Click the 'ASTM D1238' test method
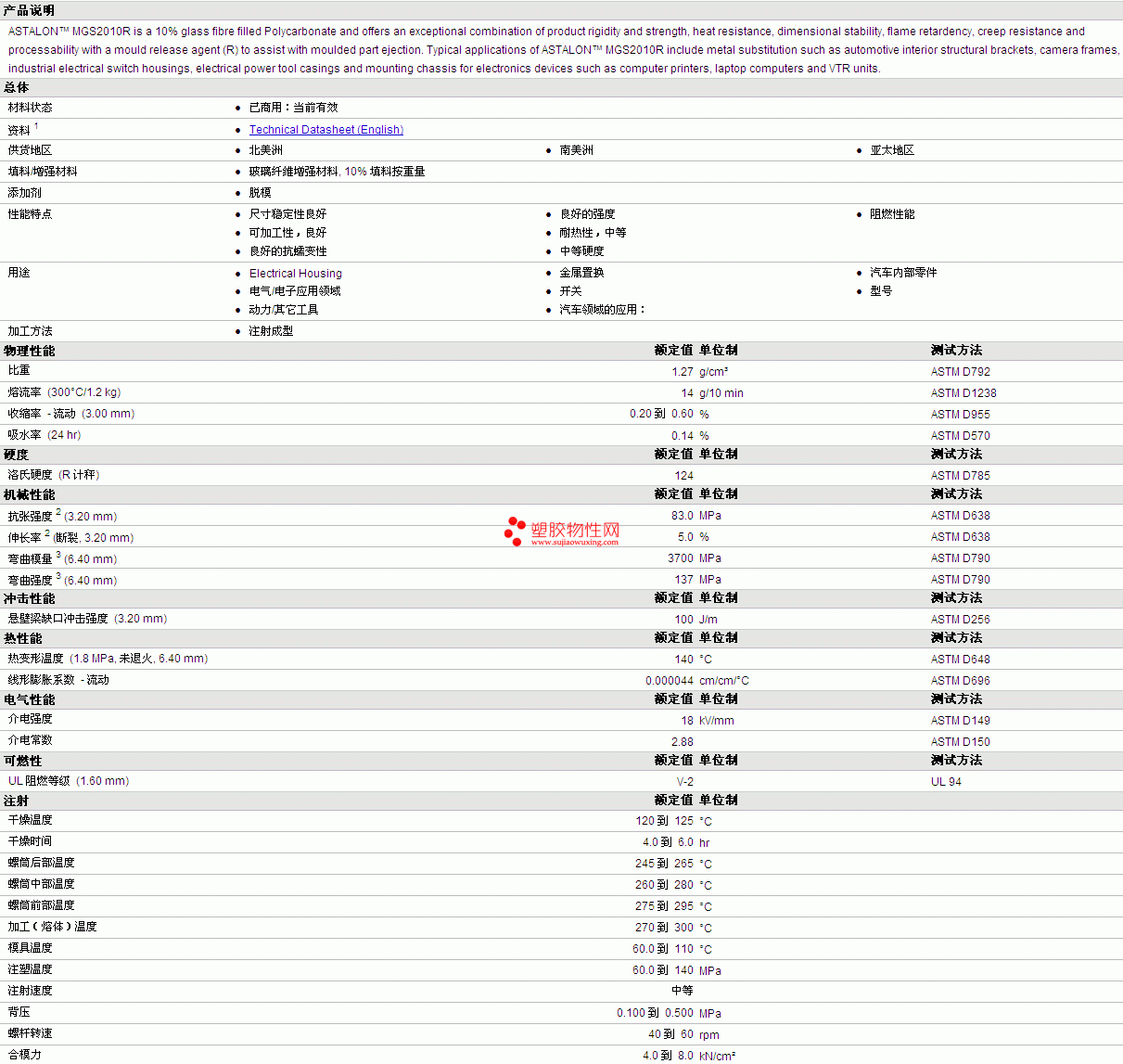The width and height of the screenshot is (1123, 1064). click(964, 393)
